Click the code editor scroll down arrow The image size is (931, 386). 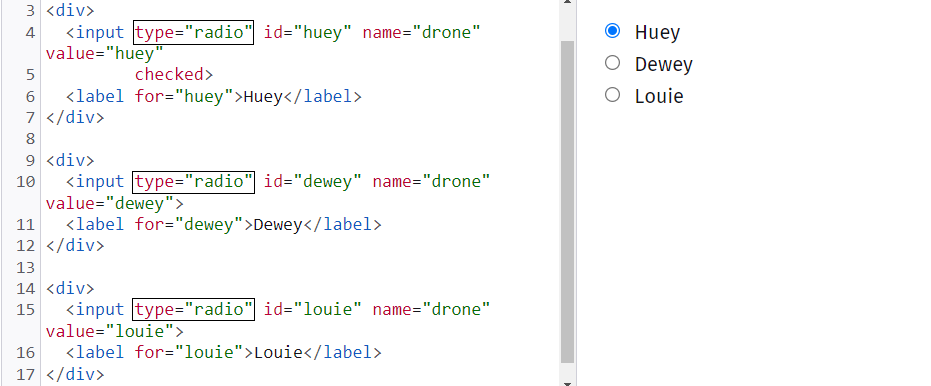click(568, 383)
